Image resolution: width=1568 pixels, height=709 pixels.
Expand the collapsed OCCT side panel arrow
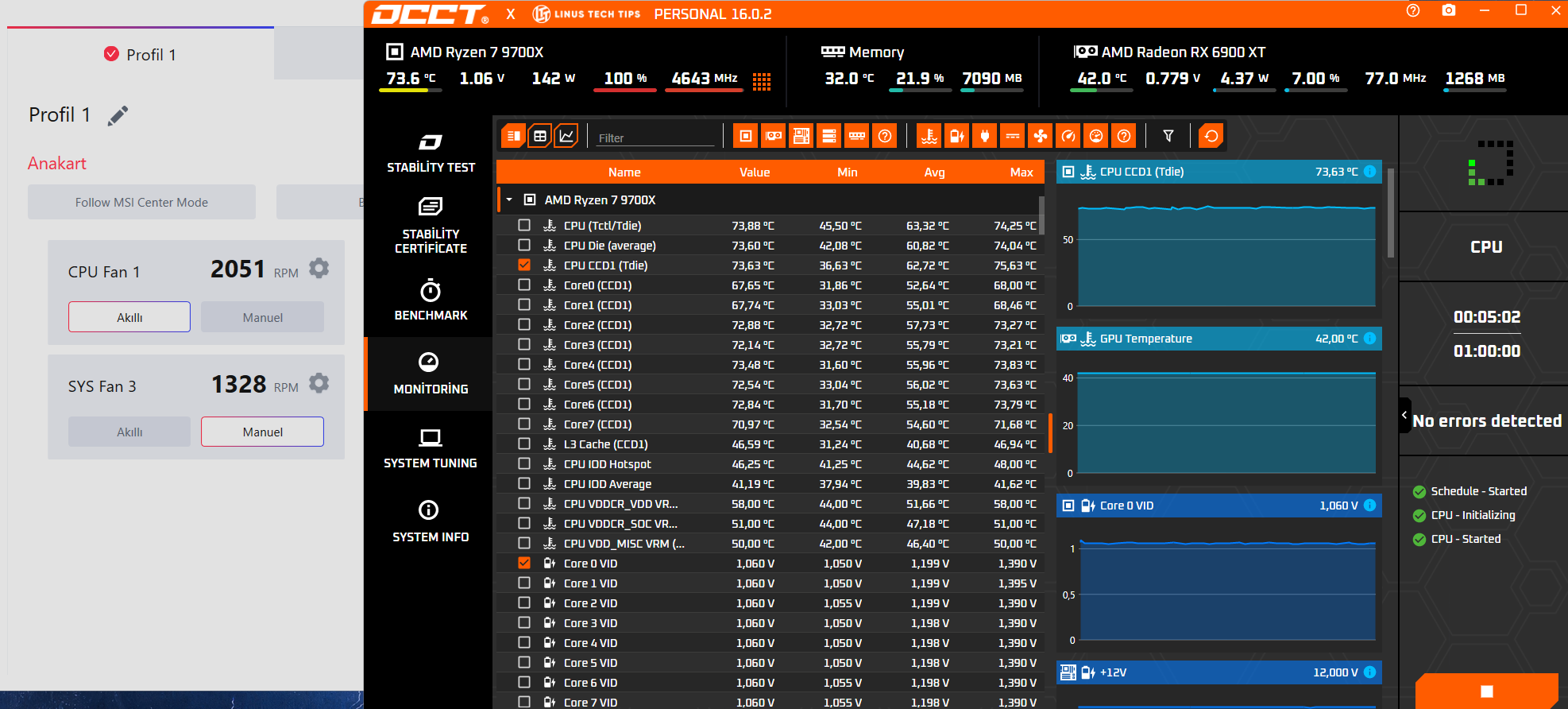(x=1404, y=416)
